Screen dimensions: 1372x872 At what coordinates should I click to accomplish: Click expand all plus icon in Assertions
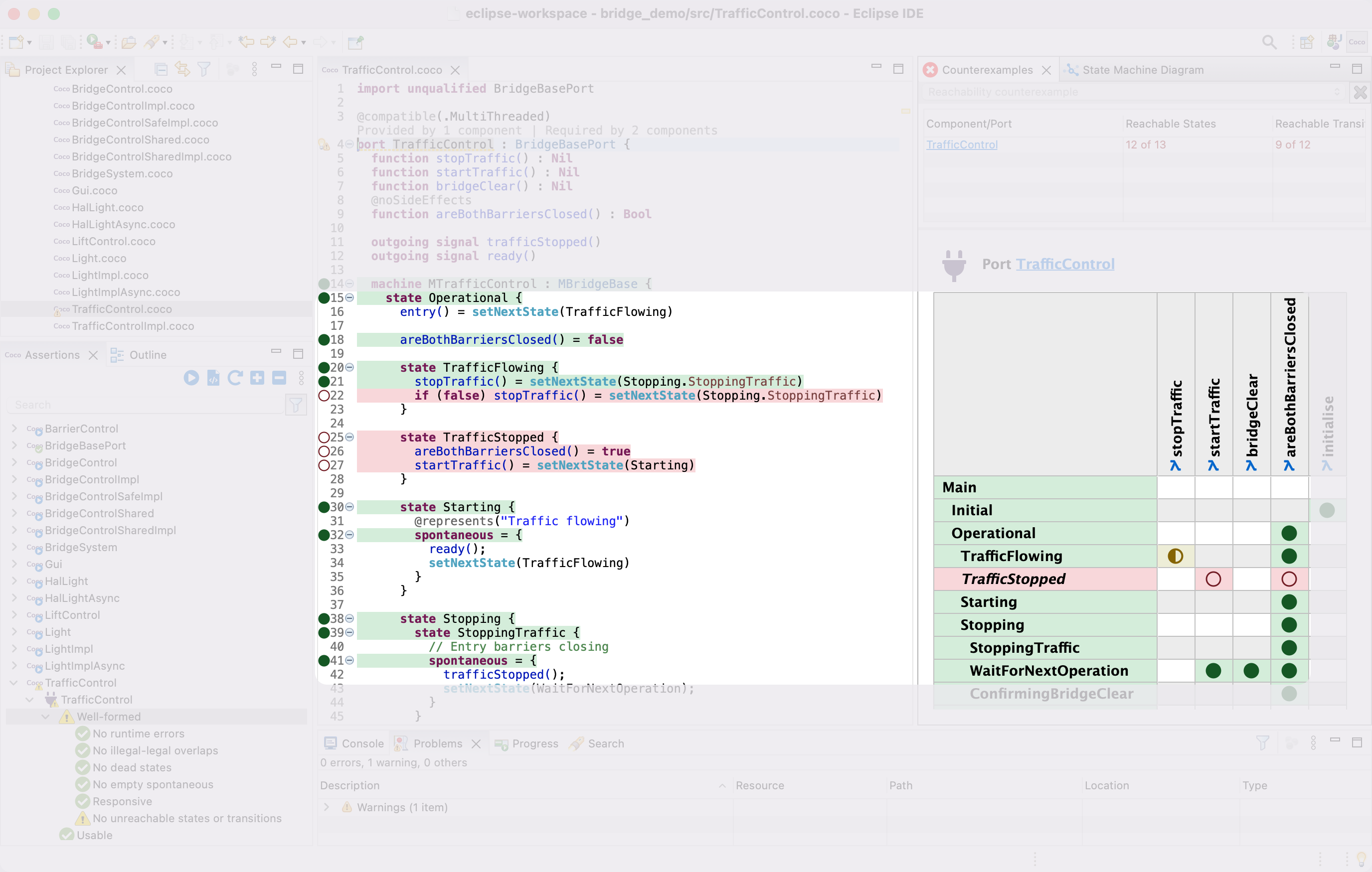(x=257, y=378)
